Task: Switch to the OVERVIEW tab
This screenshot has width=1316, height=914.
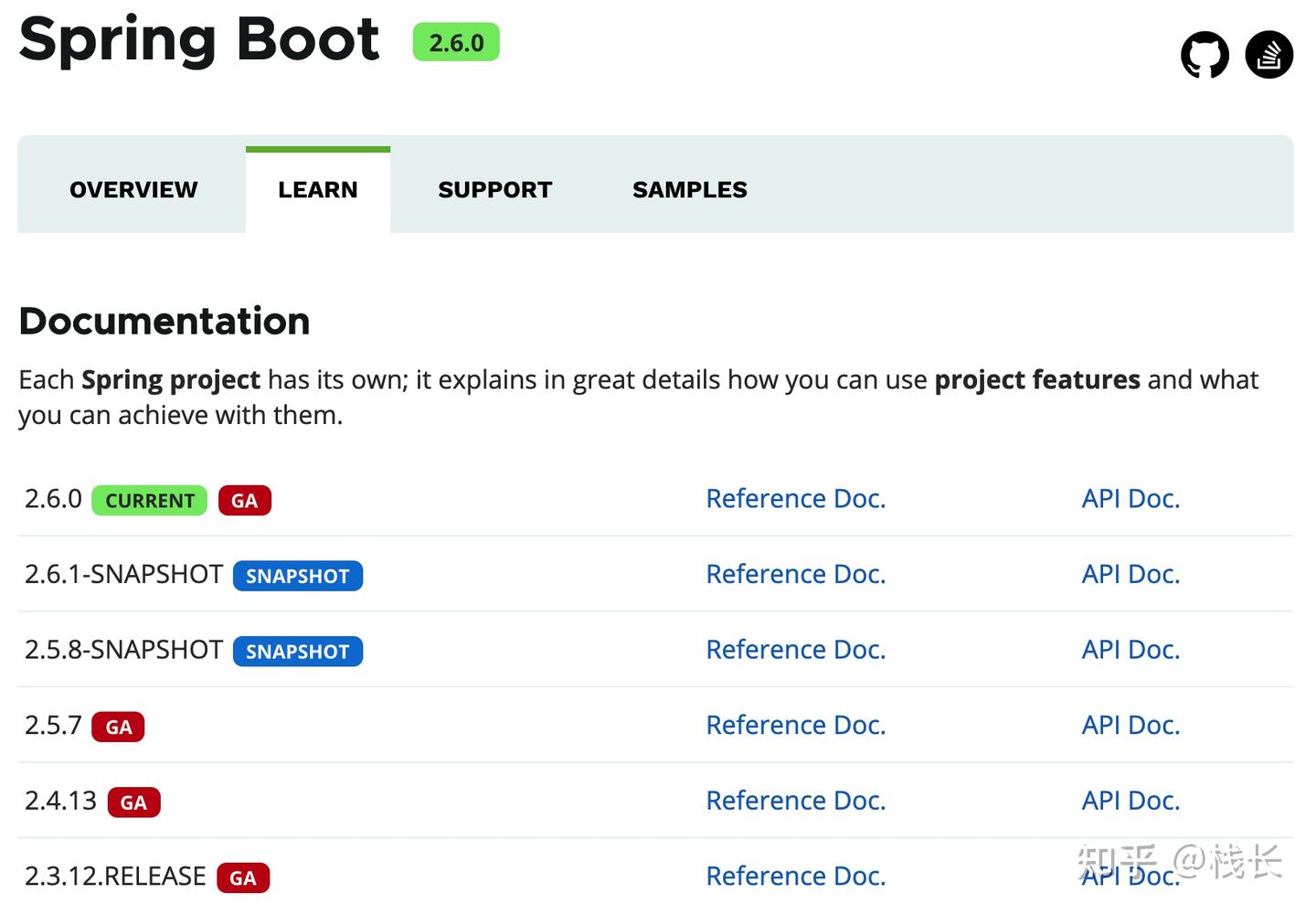Action: coord(133,189)
